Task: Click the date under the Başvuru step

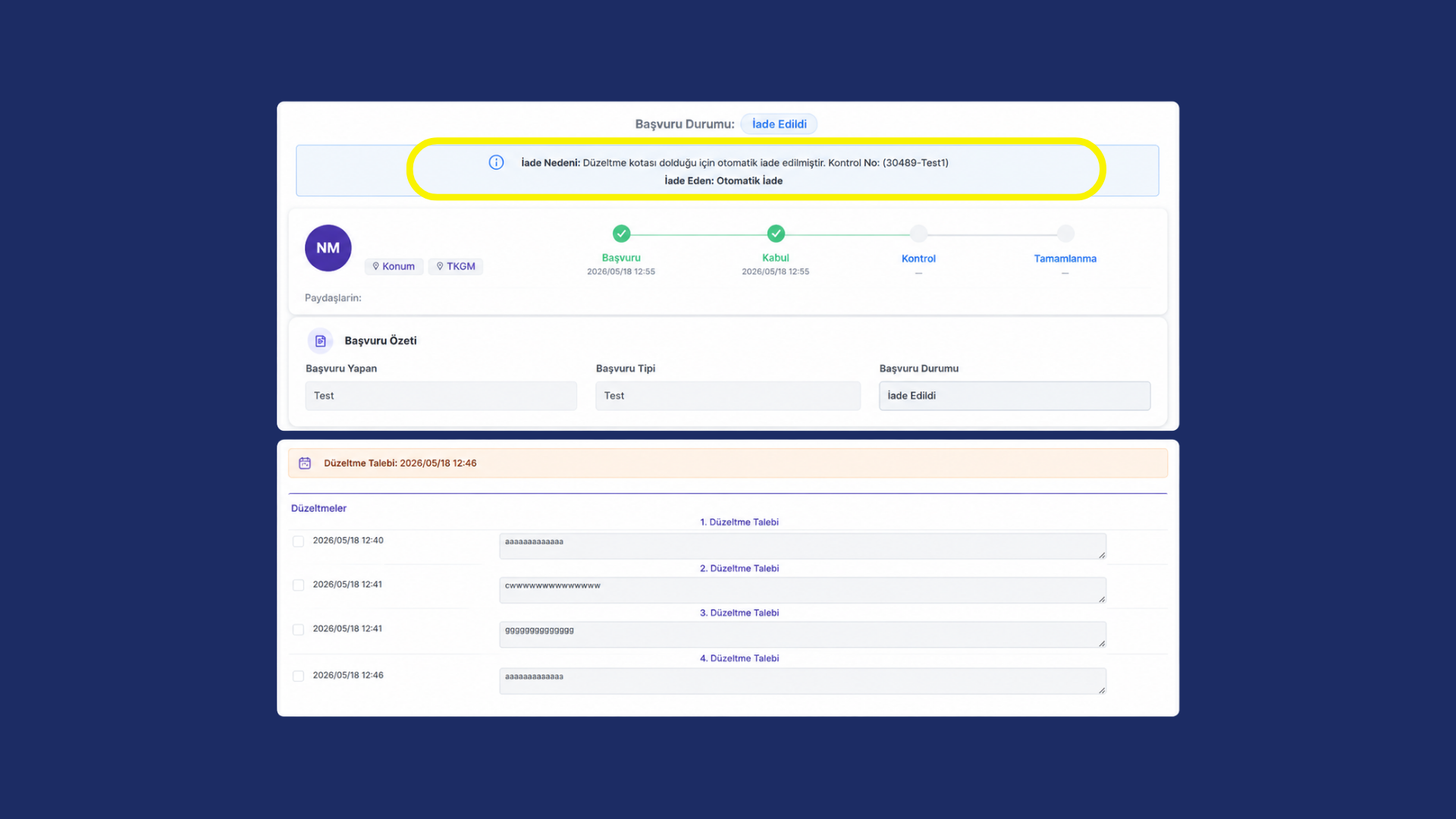Action: [621, 271]
